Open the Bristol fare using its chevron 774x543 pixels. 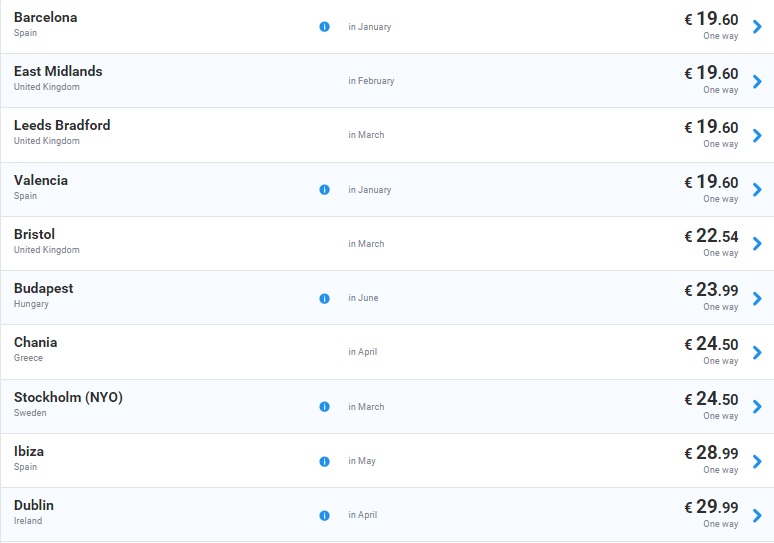tap(757, 244)
